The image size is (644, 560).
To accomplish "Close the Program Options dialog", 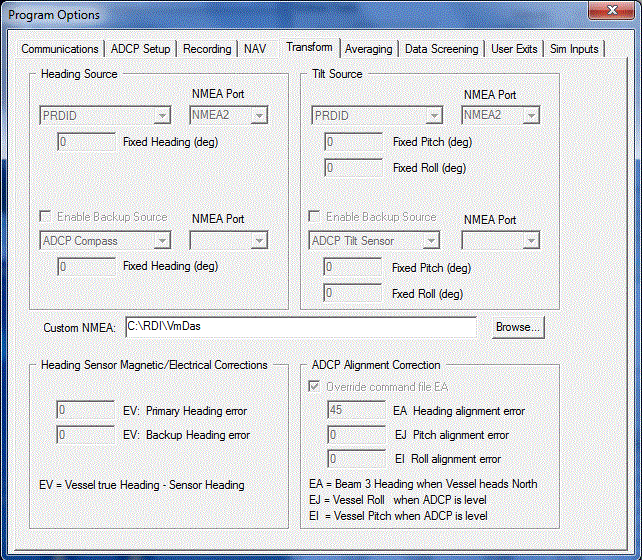I will pyautogui.click(x=612, y=12).
